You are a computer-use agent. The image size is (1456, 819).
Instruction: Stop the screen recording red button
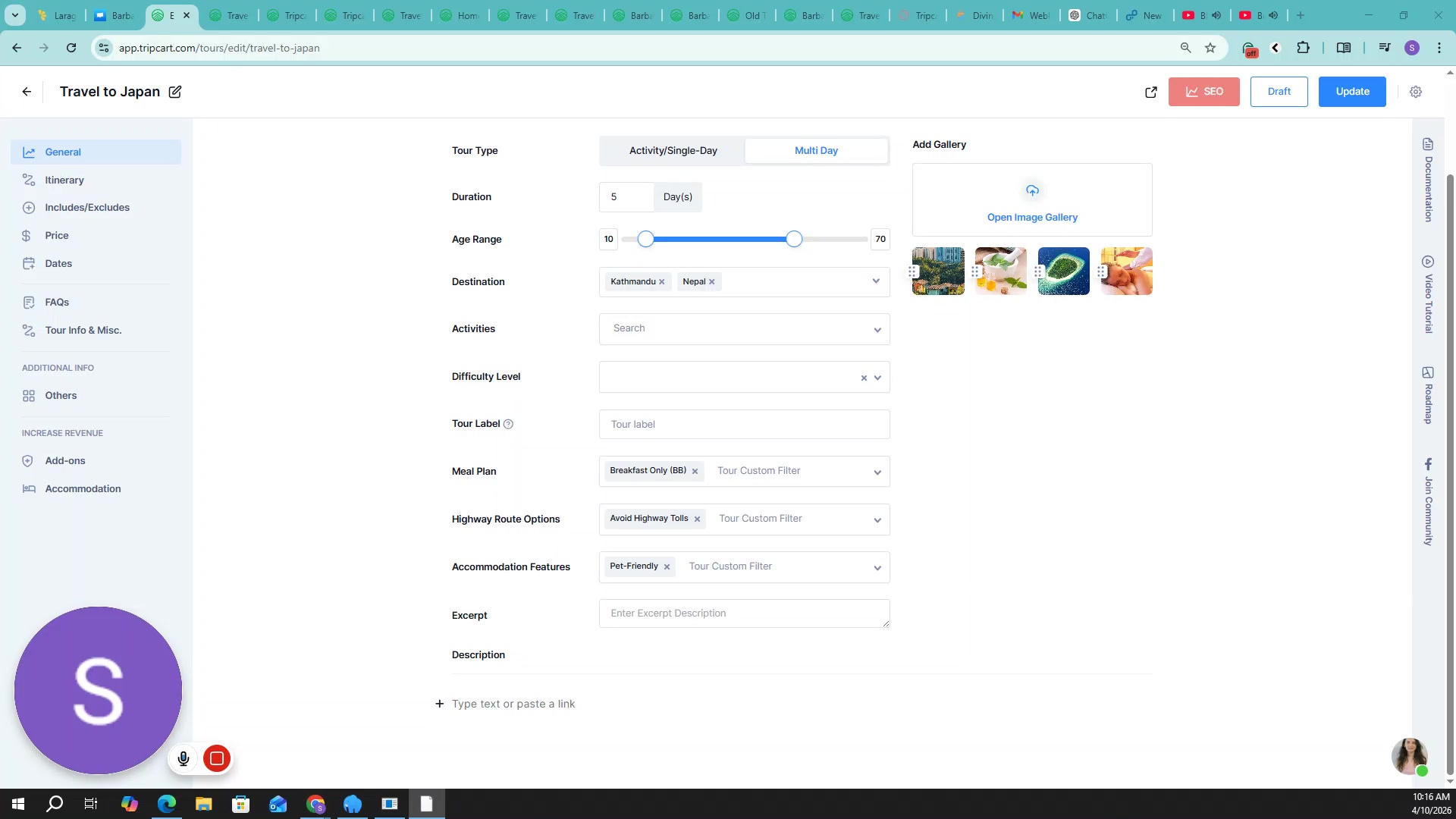[216, 758]
